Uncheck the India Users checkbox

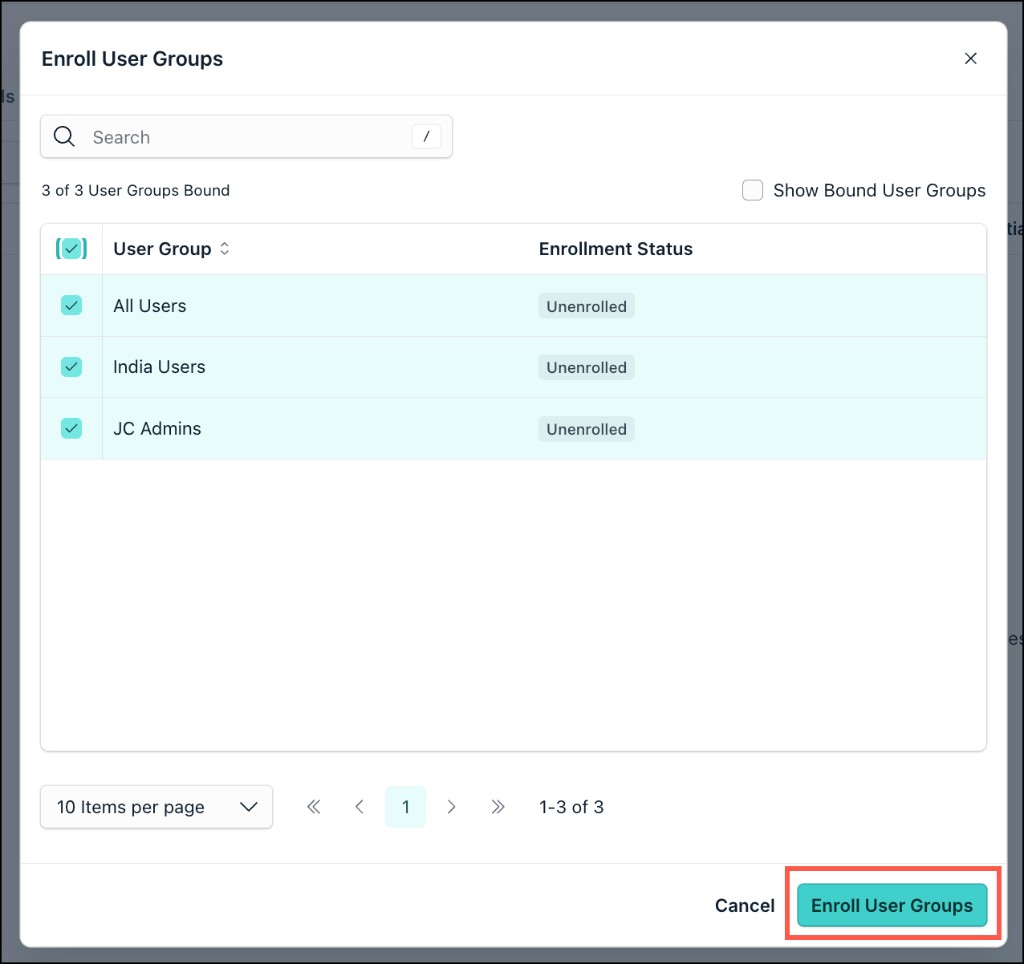coord(71,366)
